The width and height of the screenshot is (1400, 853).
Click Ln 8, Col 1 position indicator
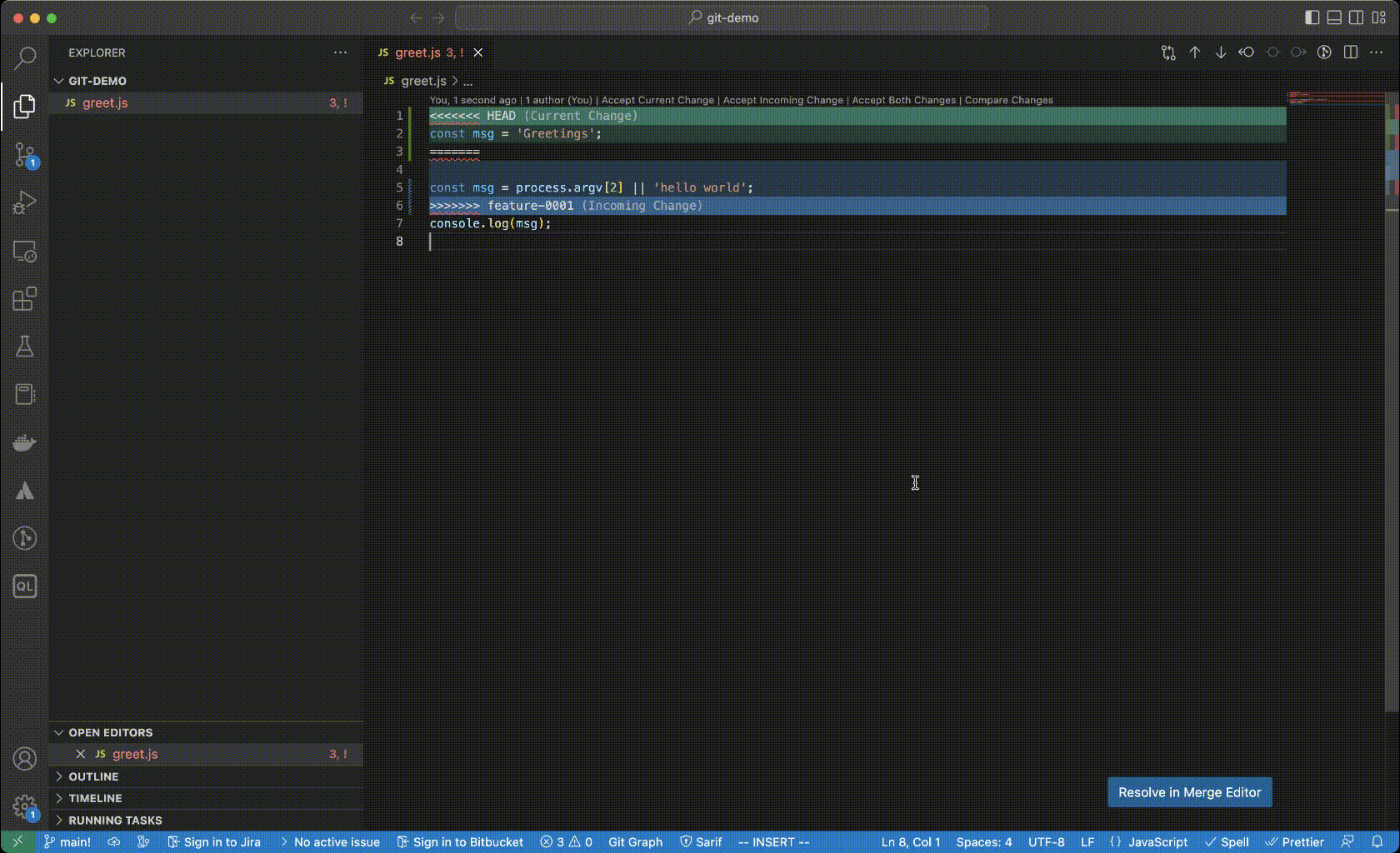(x=911, y=842)
